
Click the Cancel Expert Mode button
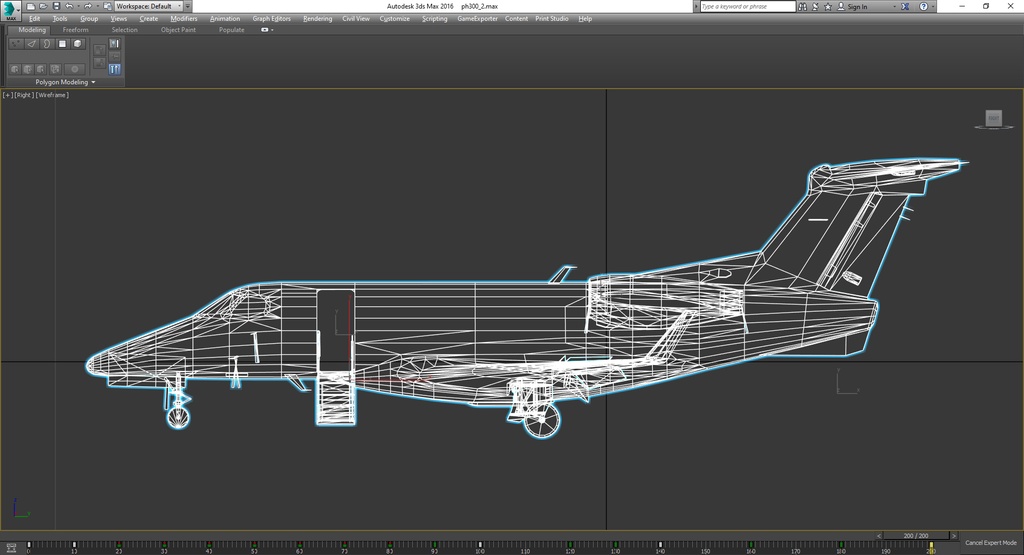point(990,542)
